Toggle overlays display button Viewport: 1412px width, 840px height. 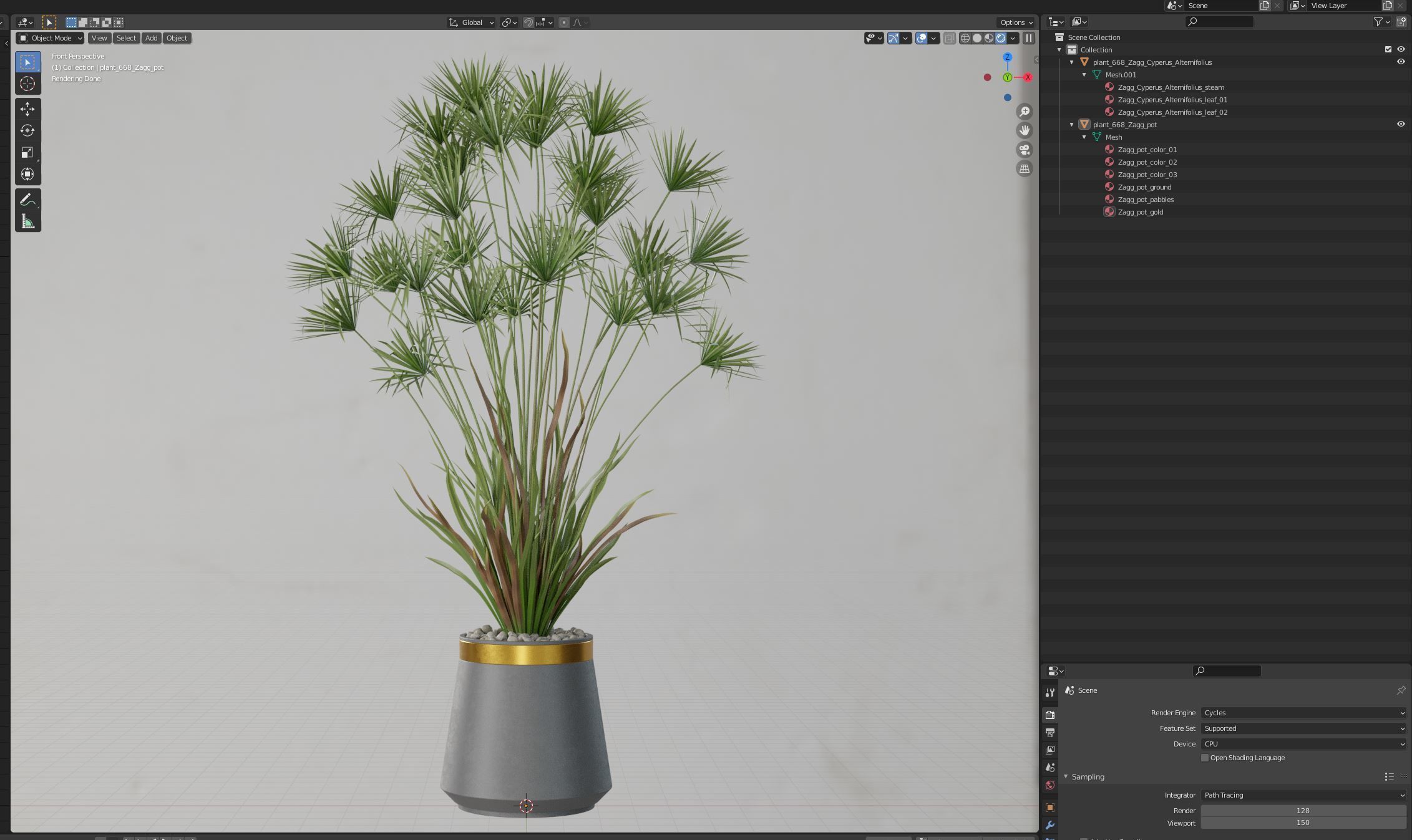point(922,38)
